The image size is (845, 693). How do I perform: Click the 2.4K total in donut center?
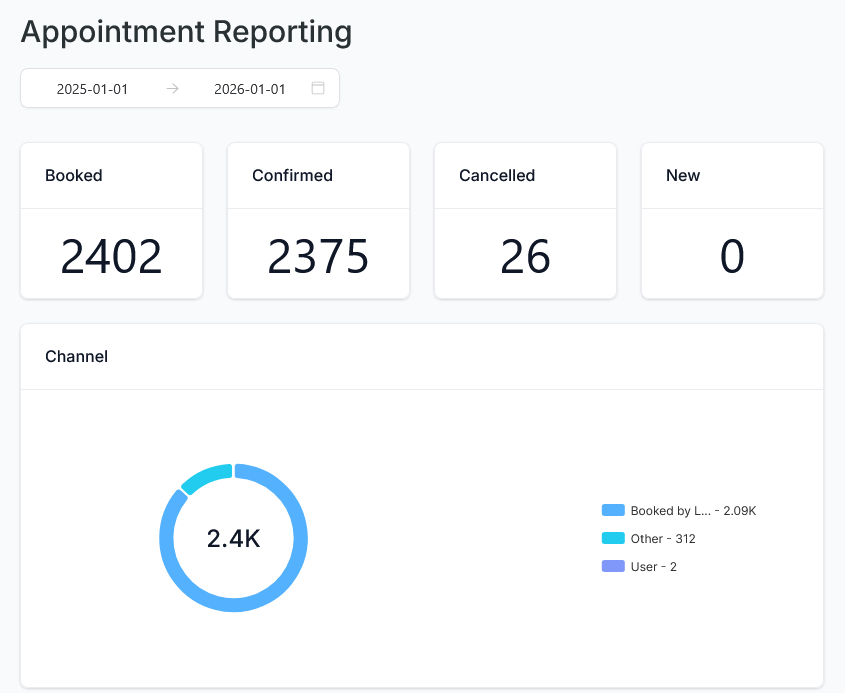click(x=233, y=538)
